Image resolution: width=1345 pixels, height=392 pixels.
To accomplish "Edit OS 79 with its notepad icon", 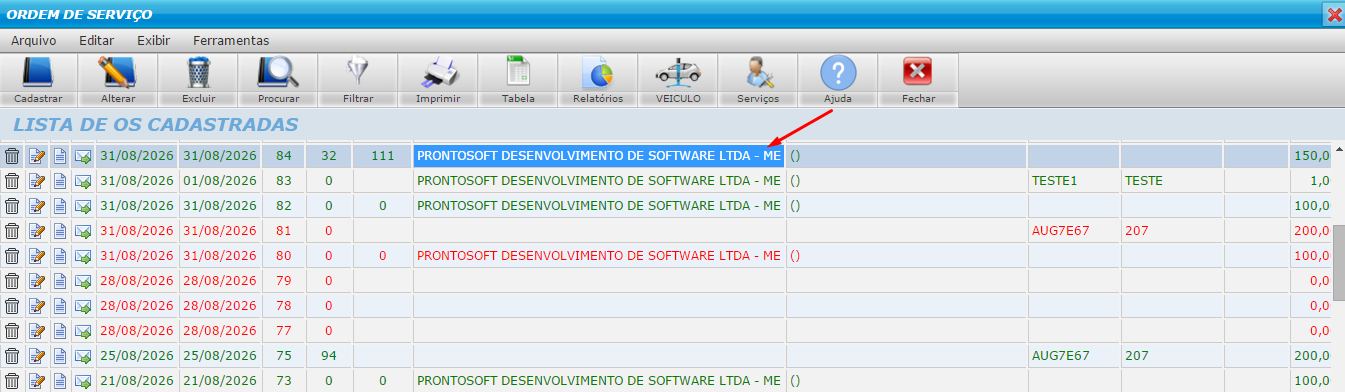I will click(37, 281).
